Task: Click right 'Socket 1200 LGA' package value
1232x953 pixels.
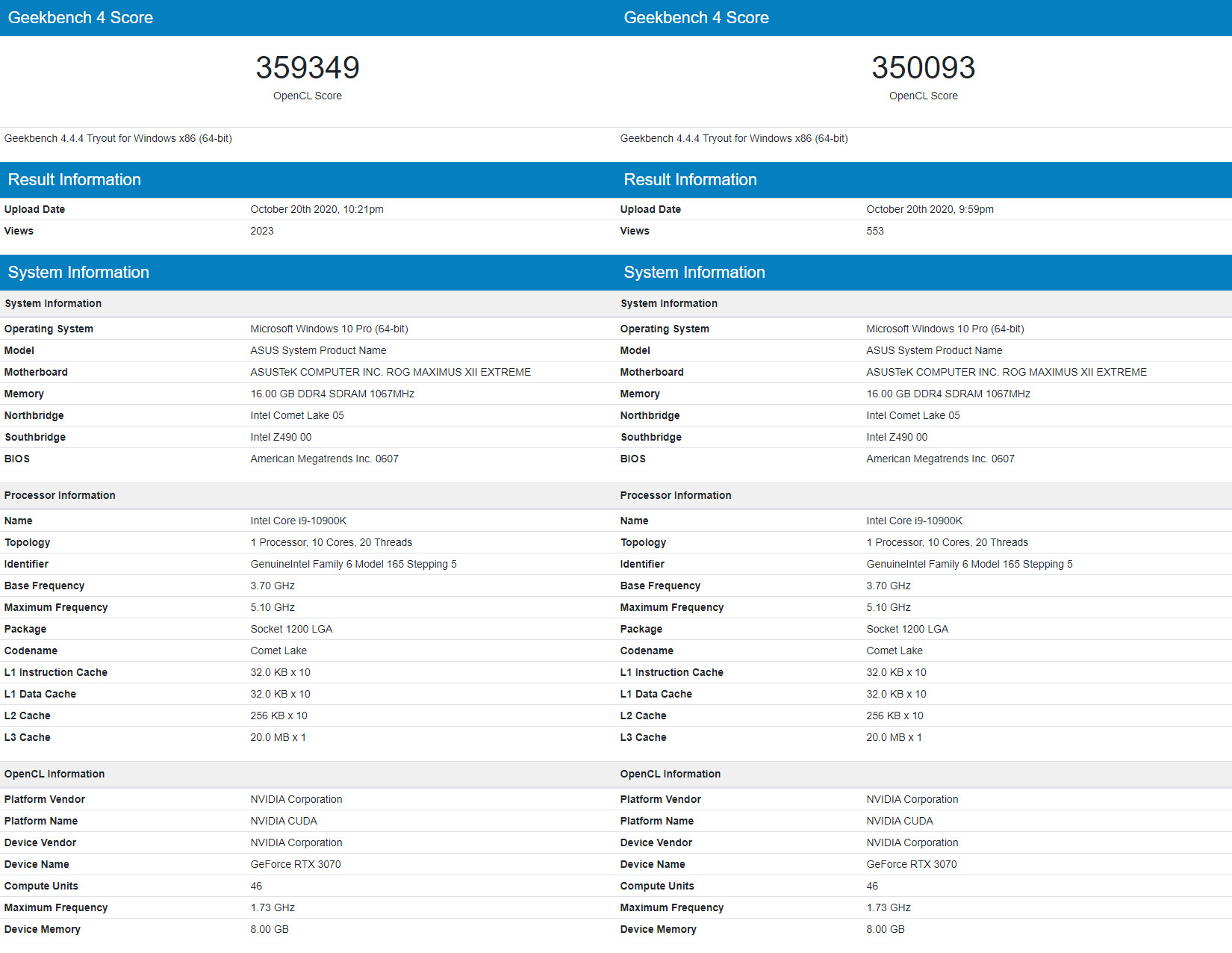Action: click(x=907, y=629)
